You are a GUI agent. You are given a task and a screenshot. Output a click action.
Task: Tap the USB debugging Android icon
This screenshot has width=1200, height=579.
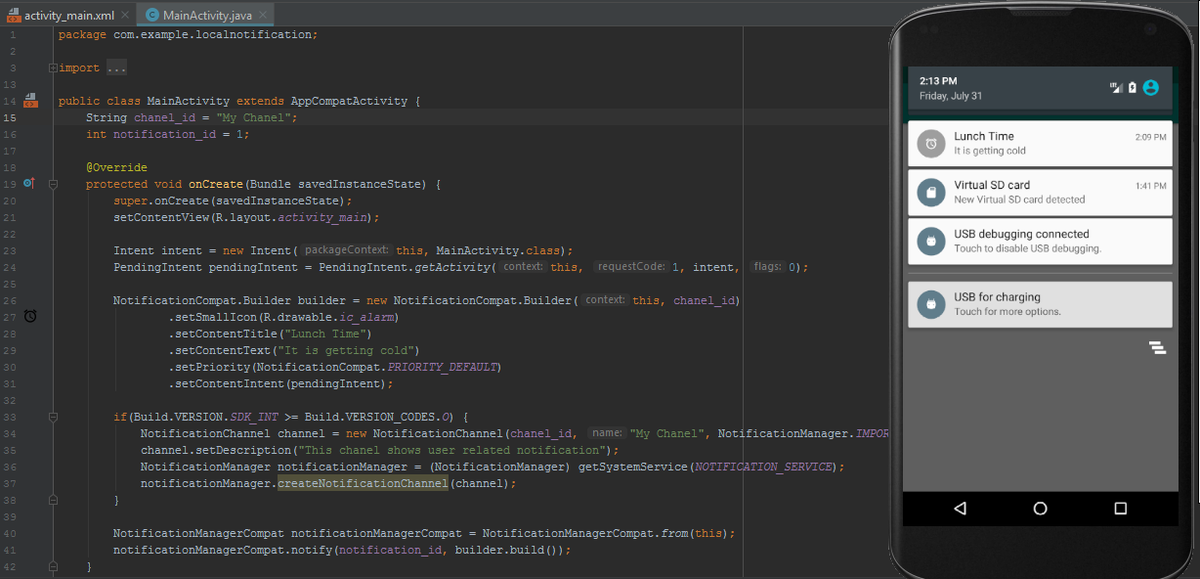[x=931, y=241]
